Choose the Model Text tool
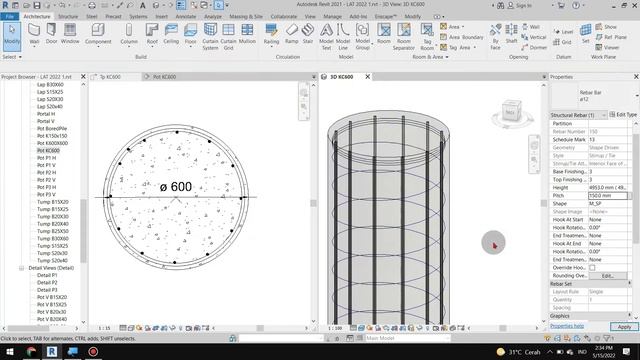The height and width of the screenshot is (360, 640). pyautogui.click(x=326, y=37)
